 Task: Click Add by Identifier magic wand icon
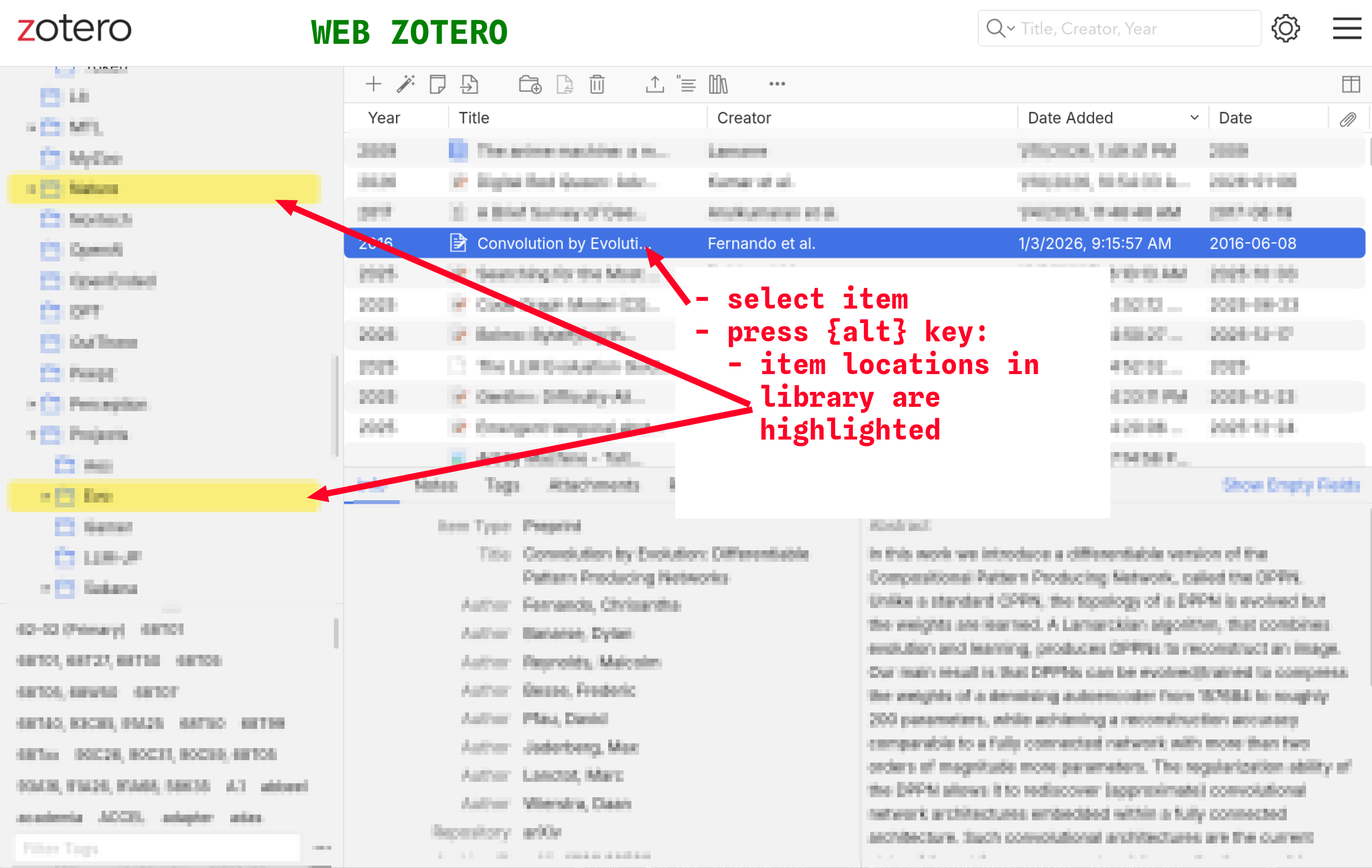405,84
